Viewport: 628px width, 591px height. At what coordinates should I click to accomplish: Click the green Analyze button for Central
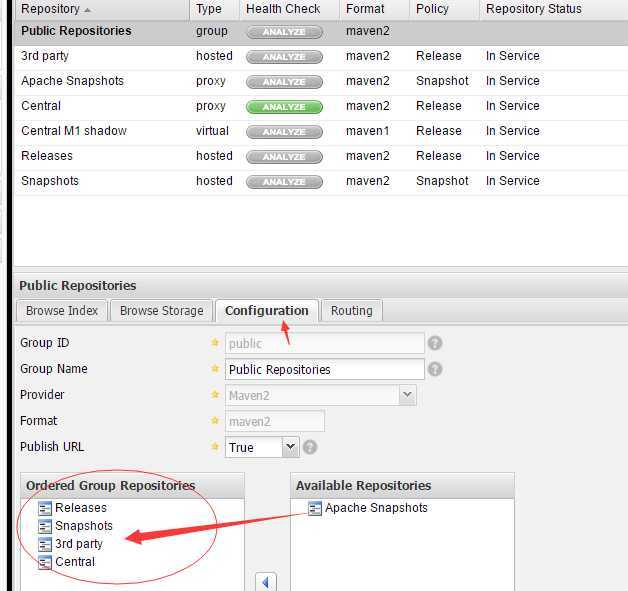(284, 107)
